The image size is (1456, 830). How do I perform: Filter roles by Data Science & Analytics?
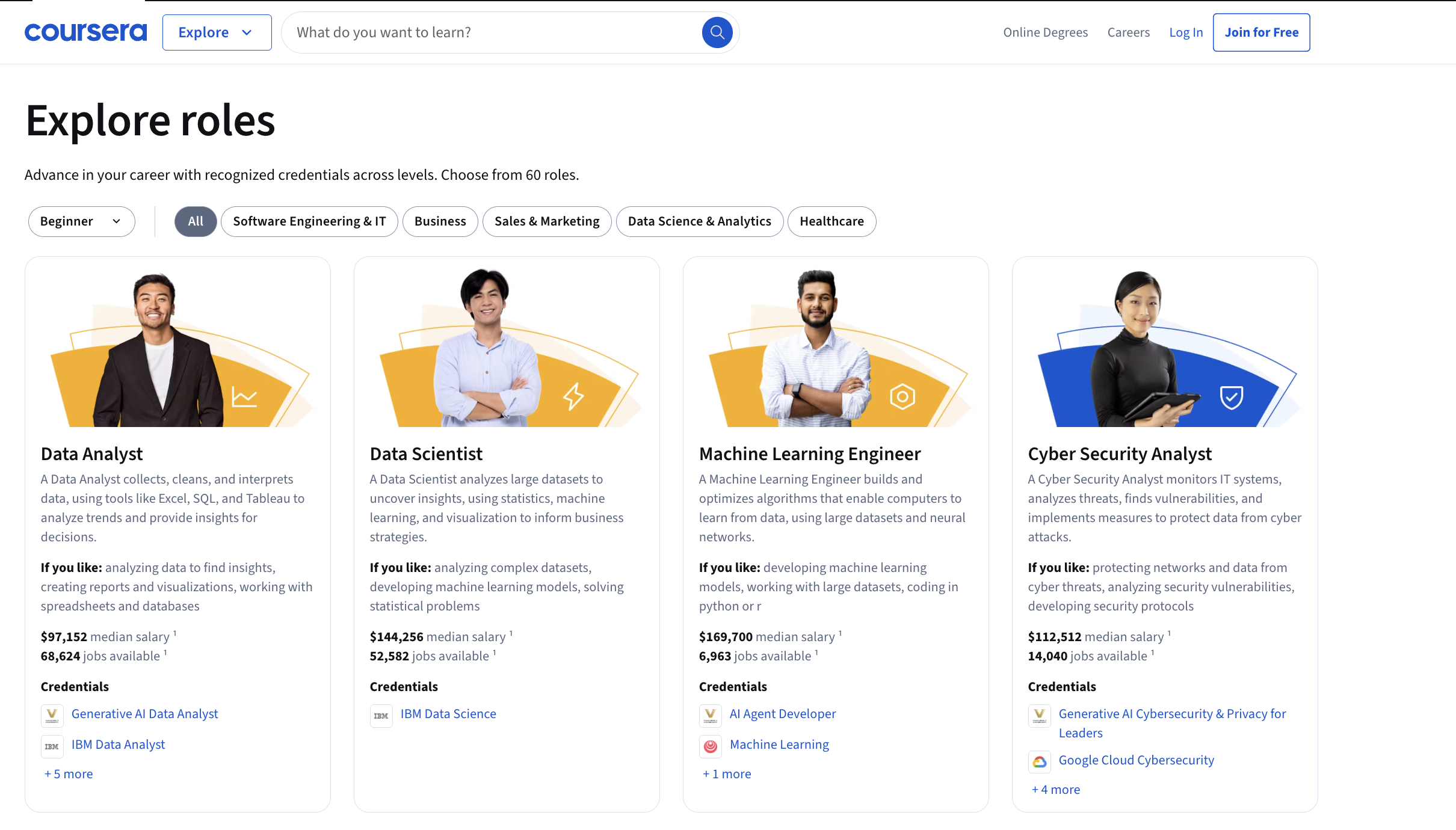pyautogui.click(x=699, y=221)
